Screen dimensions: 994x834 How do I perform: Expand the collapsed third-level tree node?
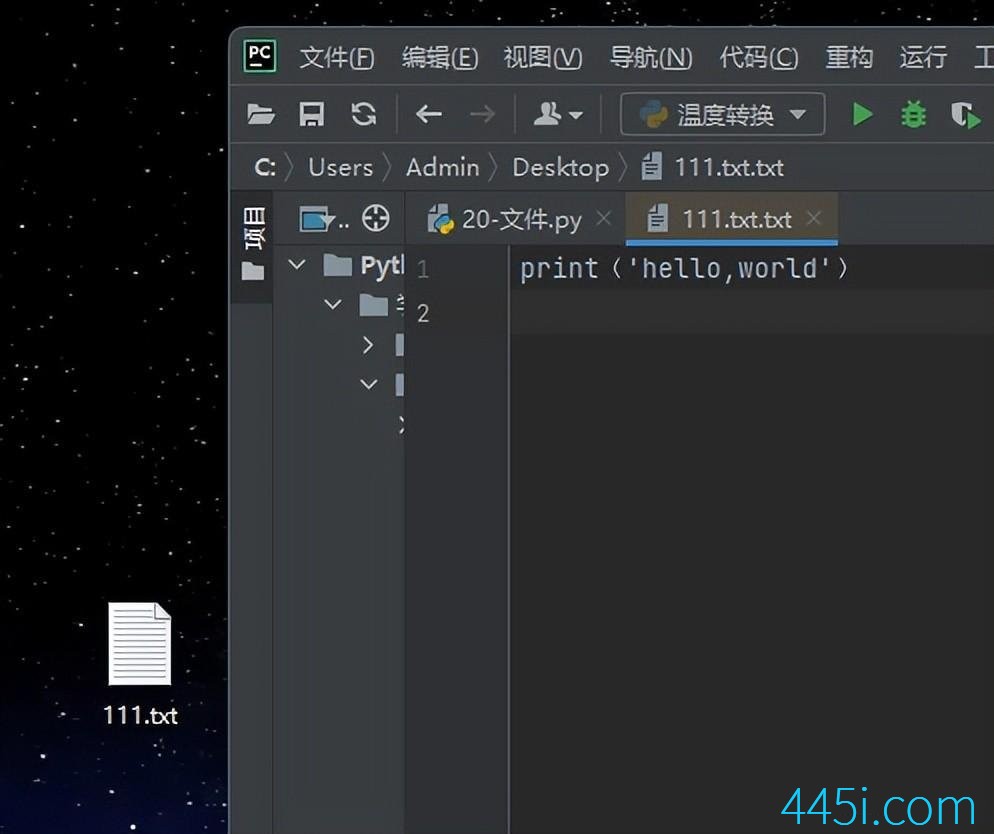[368, 345]
